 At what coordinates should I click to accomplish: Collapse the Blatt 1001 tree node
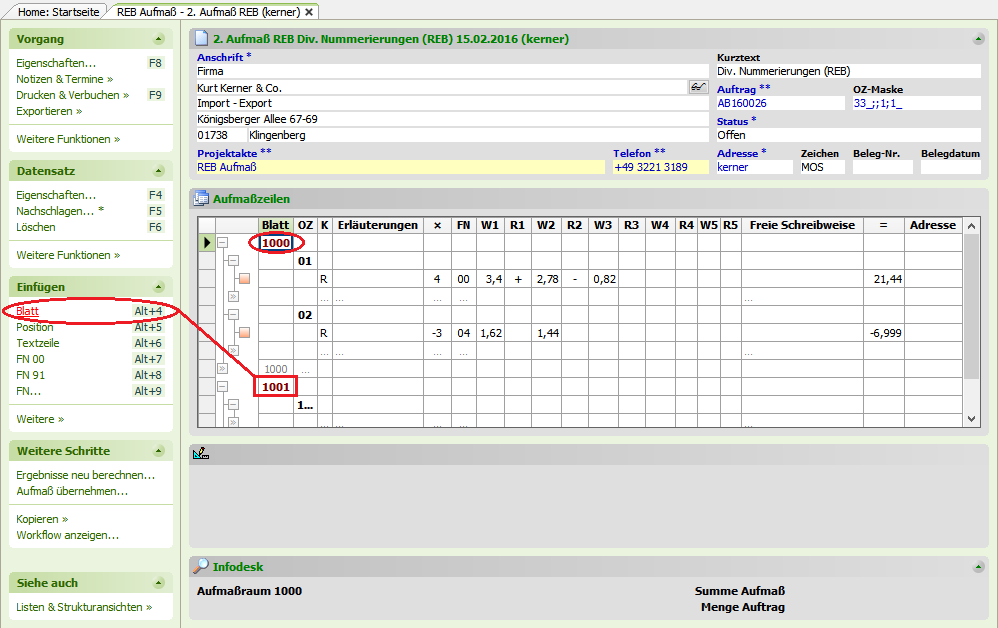tap(223, 386)
